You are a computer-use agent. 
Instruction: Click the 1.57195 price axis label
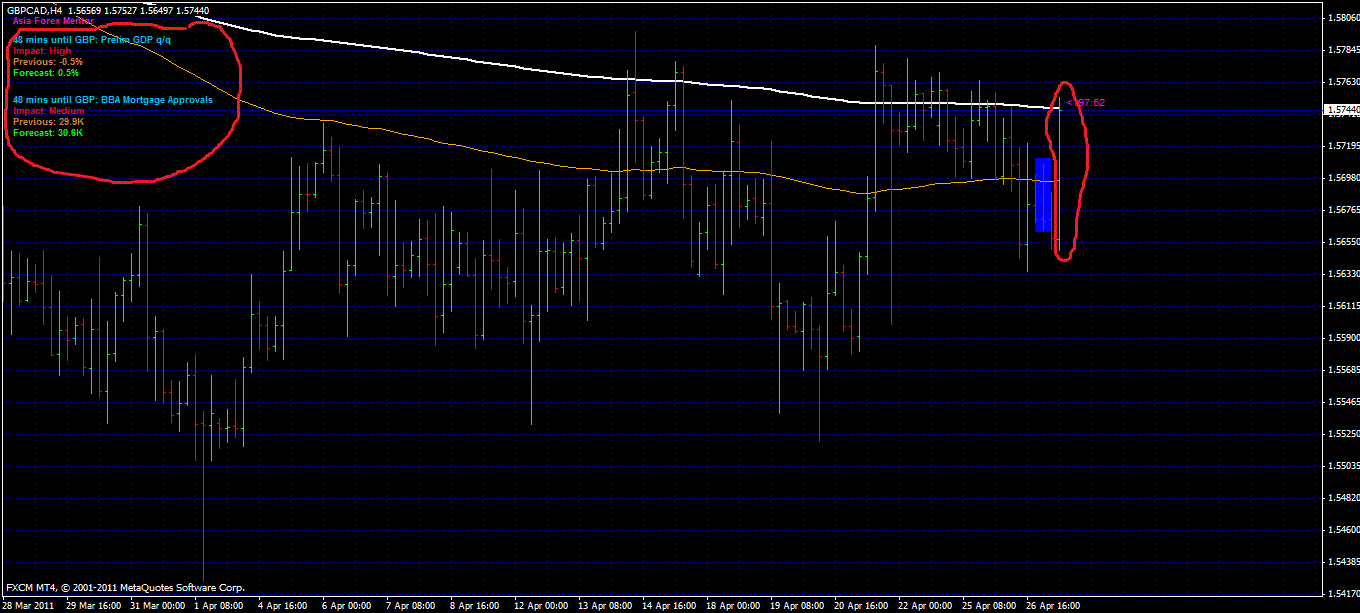point(1342,145)
